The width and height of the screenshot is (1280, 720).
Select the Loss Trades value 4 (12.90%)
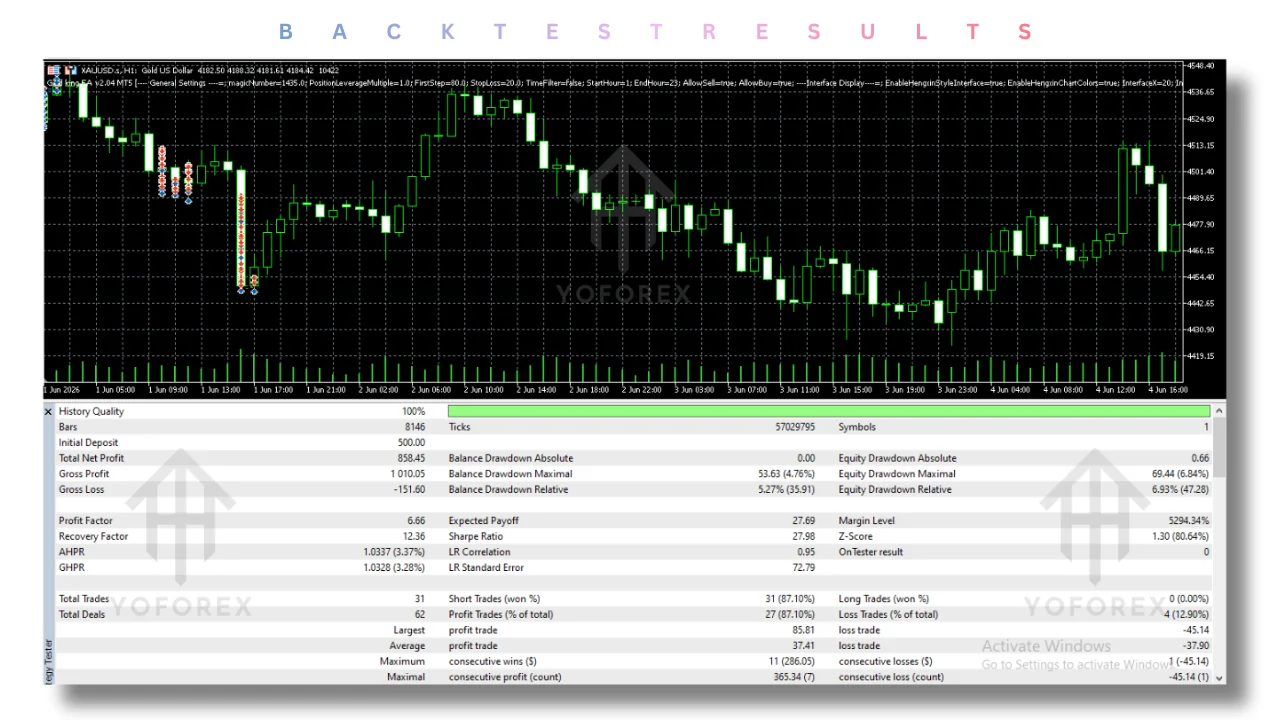(1184, 615)
